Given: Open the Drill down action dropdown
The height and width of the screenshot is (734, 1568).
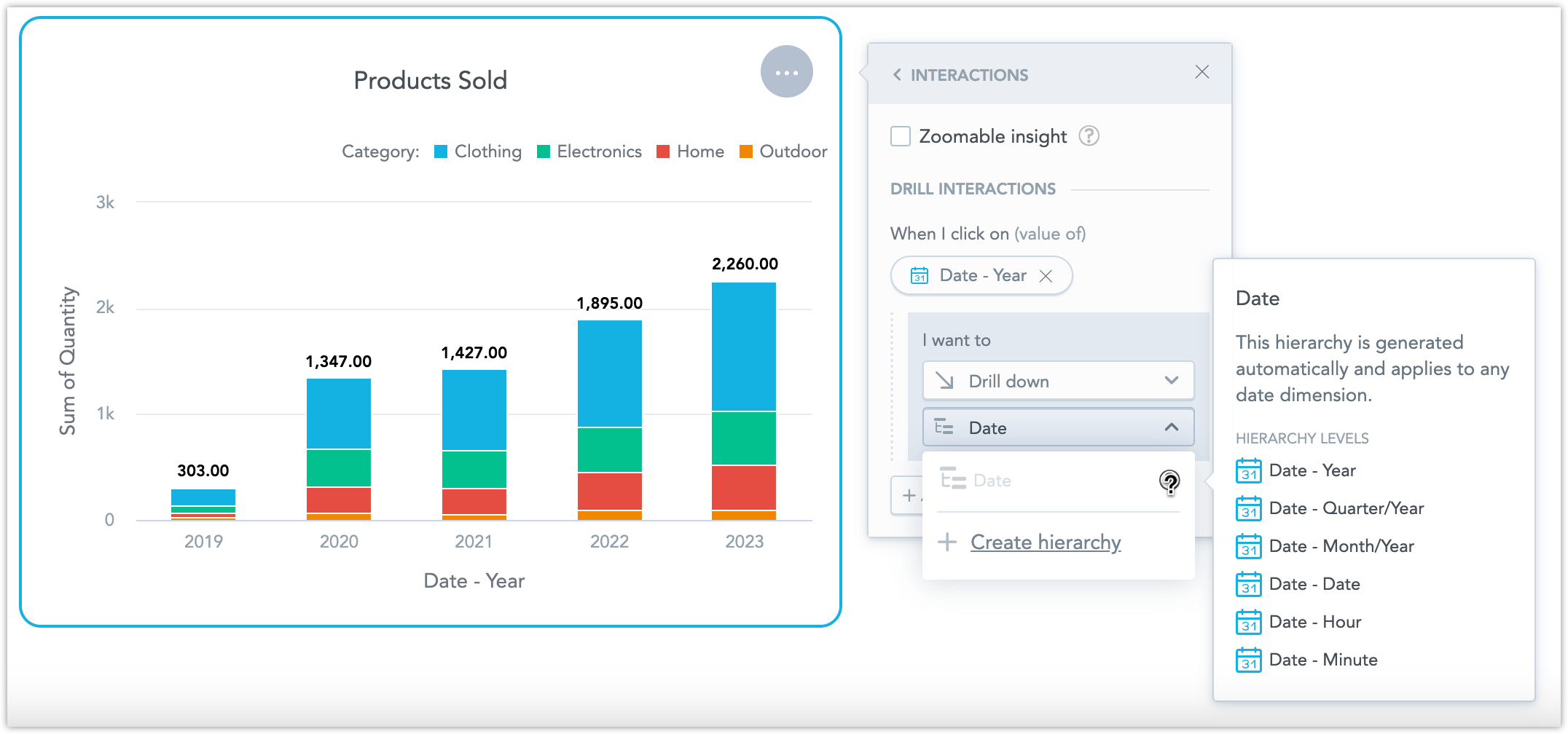Looking at the screenshot, I should (1058, 381).
